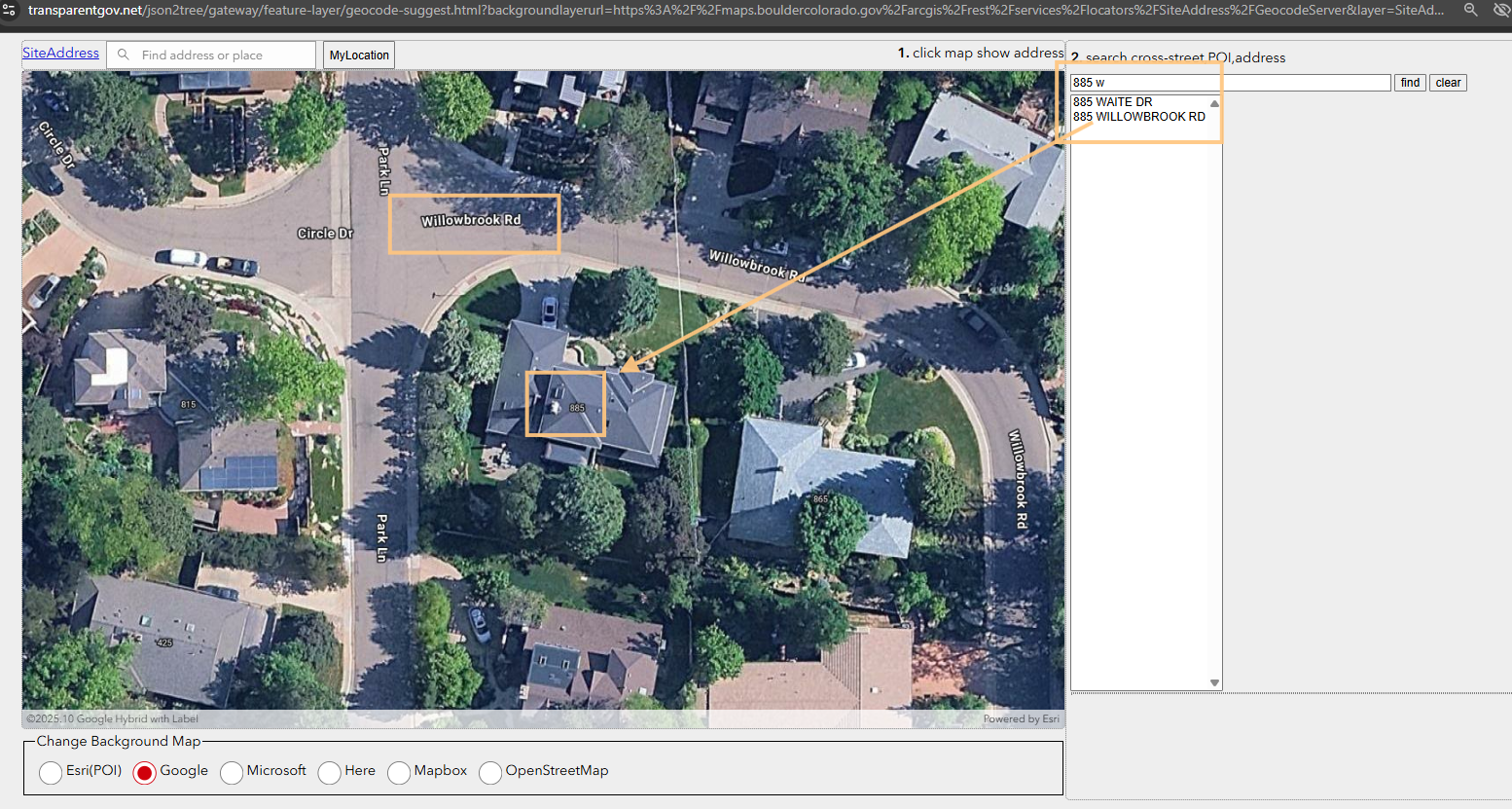Screen dimensions: 1512x809
Task: Select the Google background map option
Action: (x=145, y=772)
